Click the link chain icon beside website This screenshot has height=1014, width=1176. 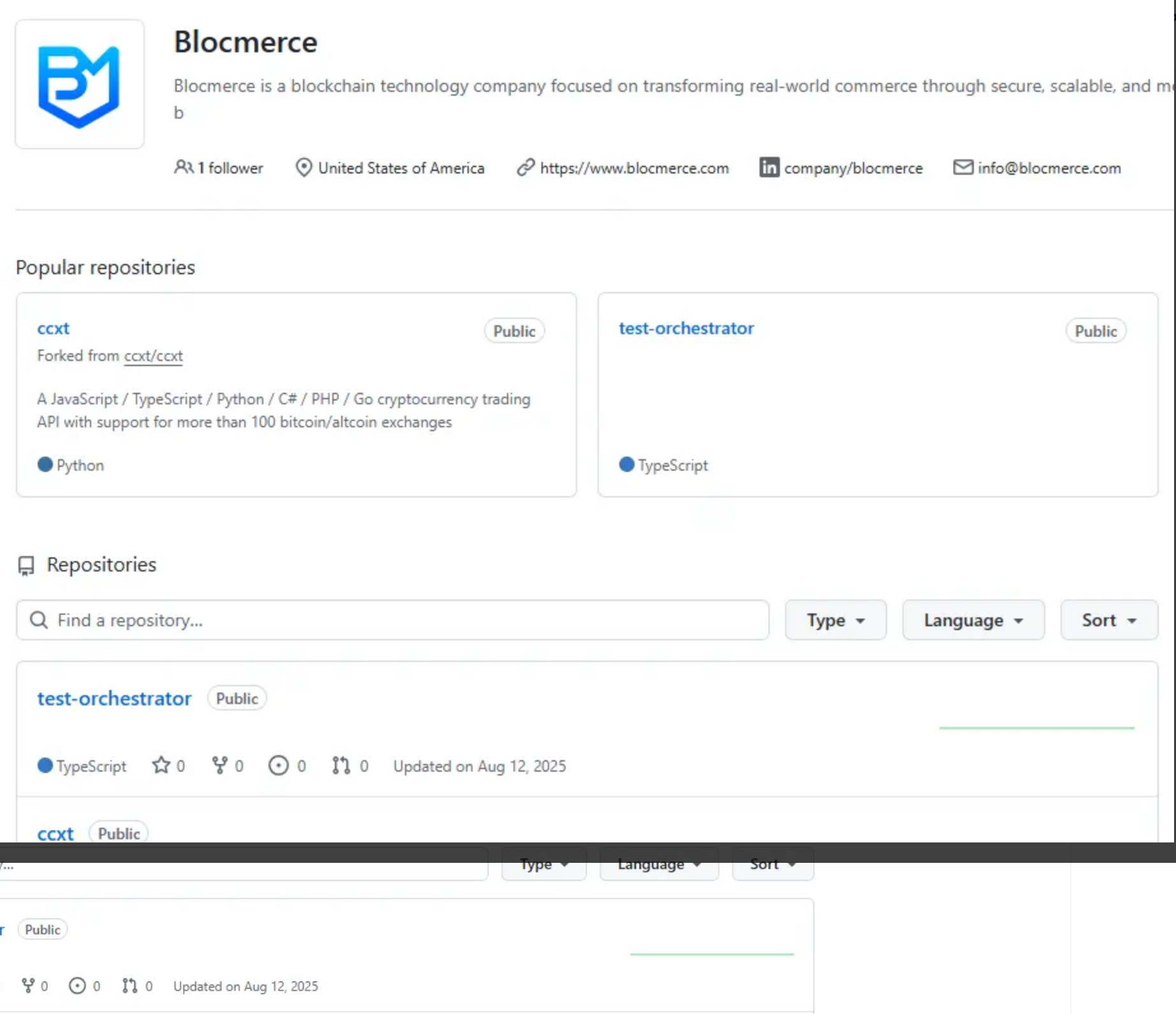coord(526,168)
